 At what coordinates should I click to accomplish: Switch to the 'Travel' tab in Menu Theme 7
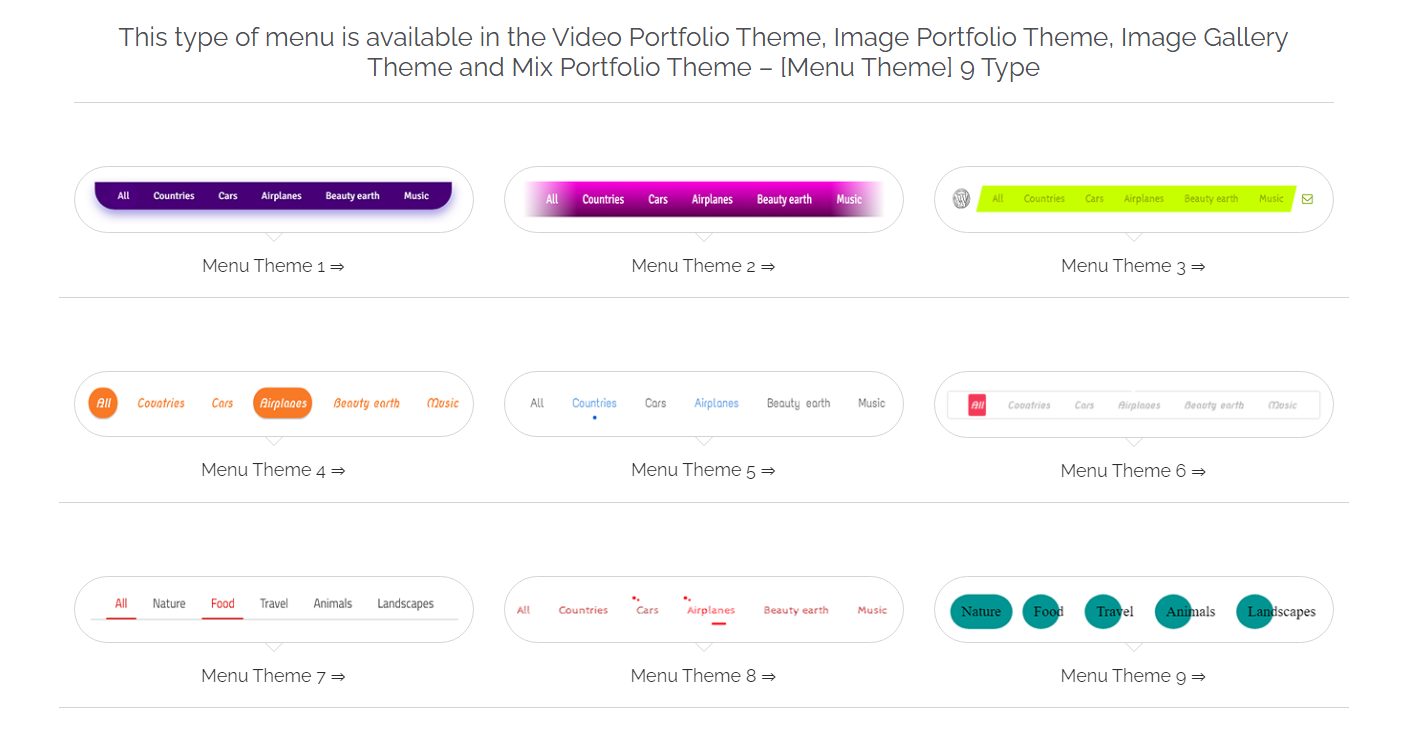274,604
